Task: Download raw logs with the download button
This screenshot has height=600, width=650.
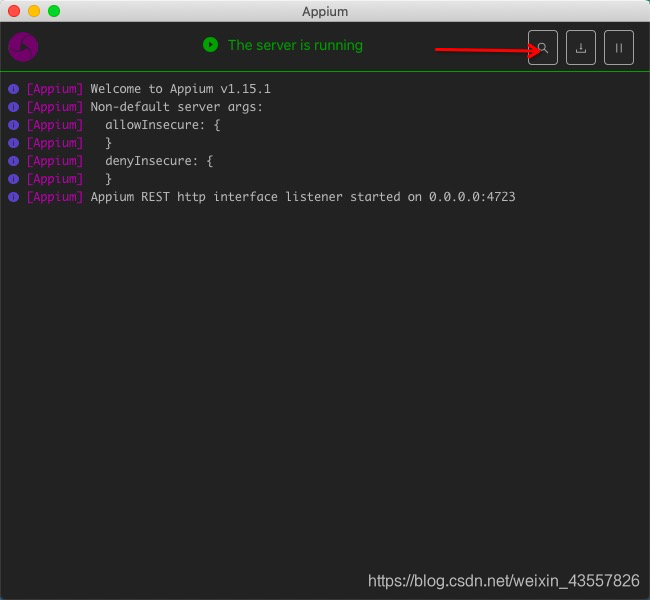Action: coord(581,48)
